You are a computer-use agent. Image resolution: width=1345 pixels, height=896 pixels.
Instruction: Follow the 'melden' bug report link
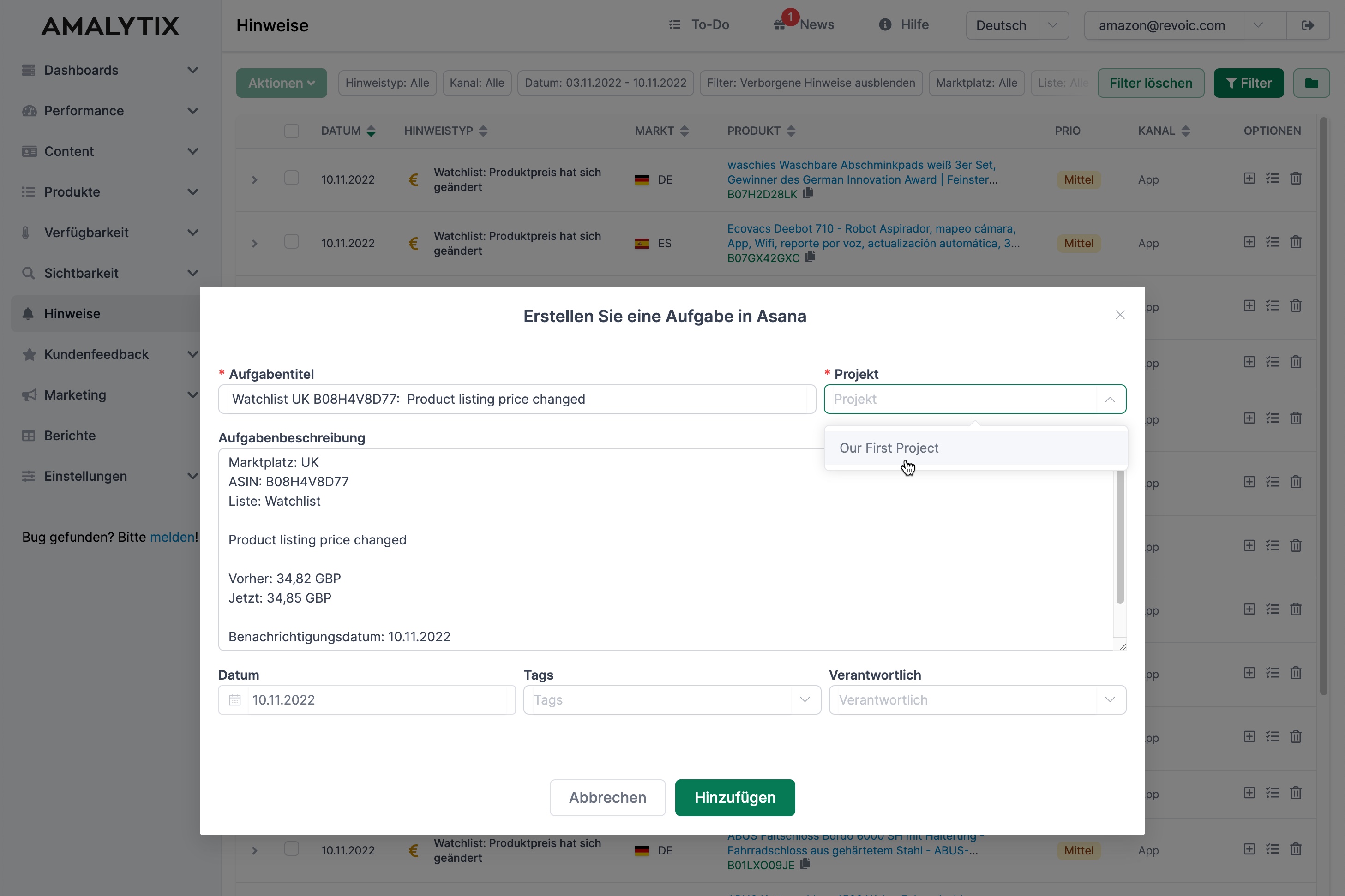(172, 537)
